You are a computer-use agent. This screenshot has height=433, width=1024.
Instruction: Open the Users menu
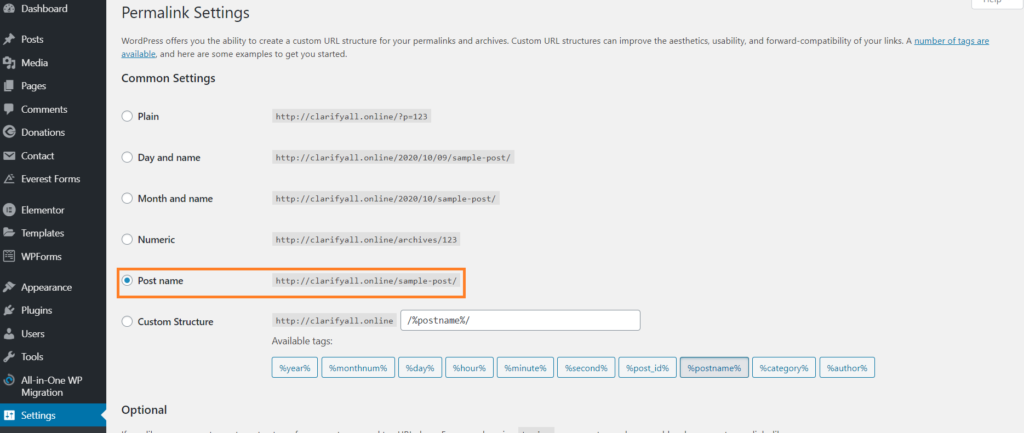pos(33,333)
